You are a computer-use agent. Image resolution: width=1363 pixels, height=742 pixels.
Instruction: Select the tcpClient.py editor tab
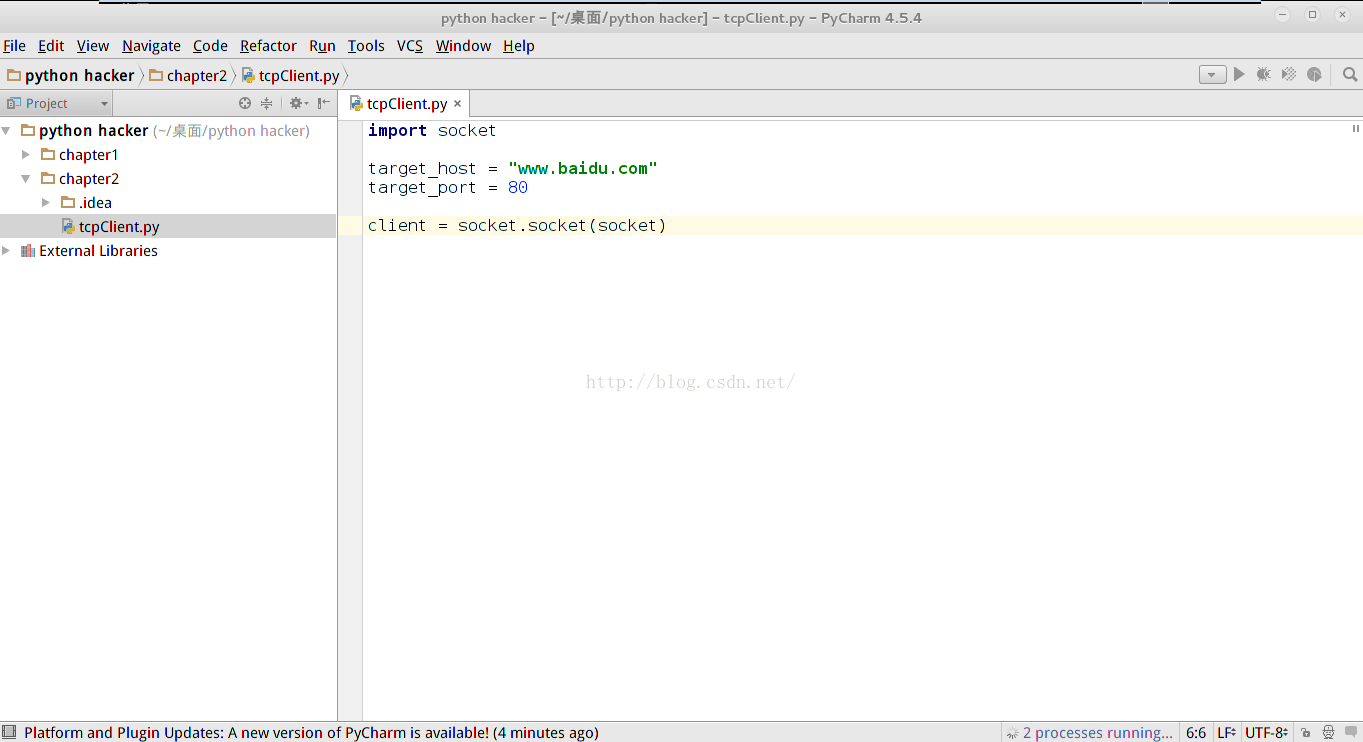[406, 104]
